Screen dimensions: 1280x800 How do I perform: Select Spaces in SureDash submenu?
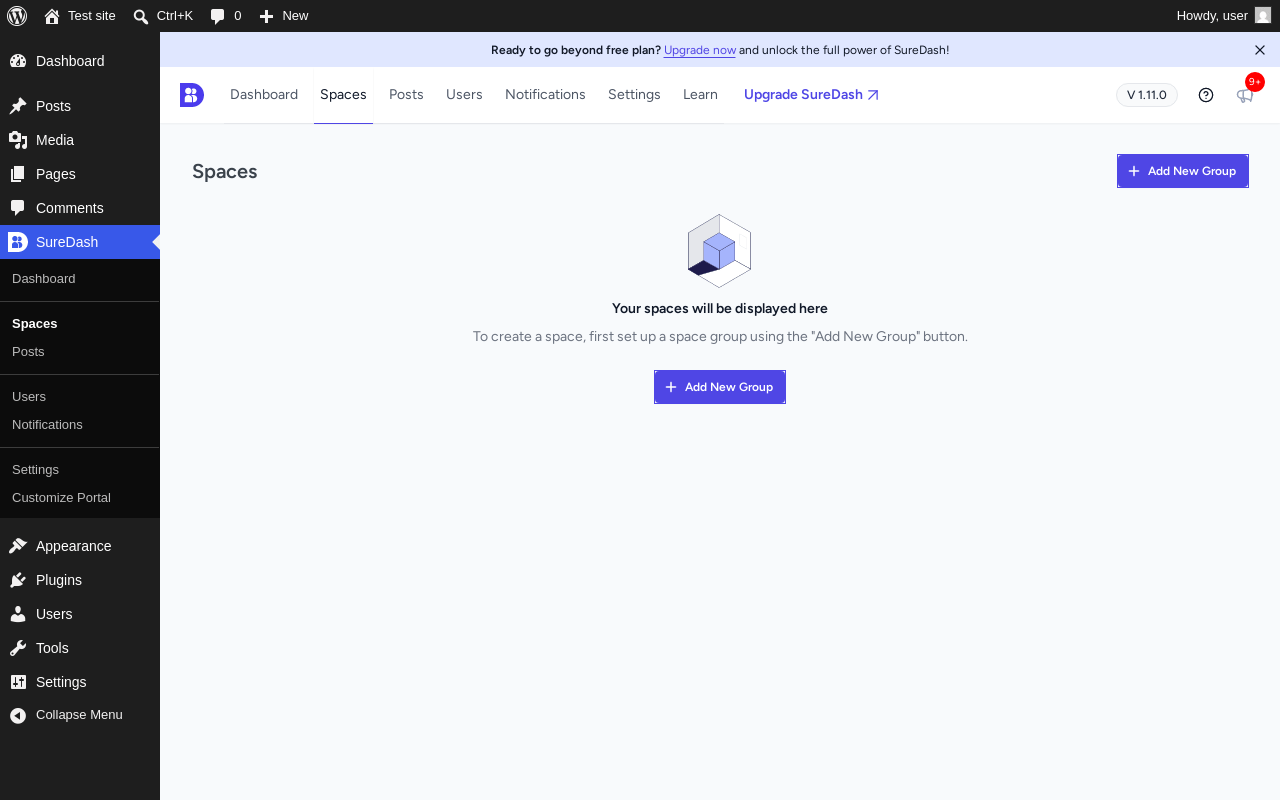coord(35,324)
